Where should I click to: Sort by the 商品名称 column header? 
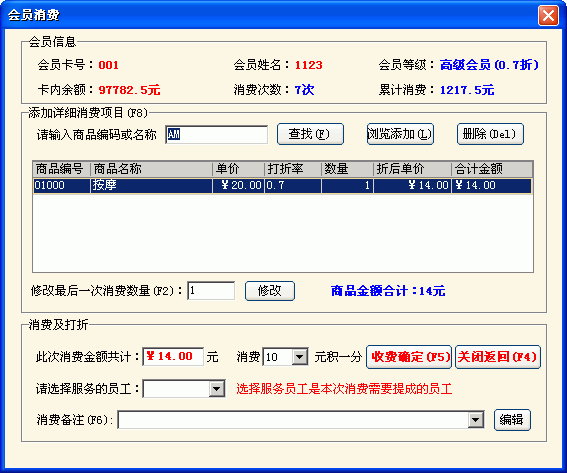151,169
